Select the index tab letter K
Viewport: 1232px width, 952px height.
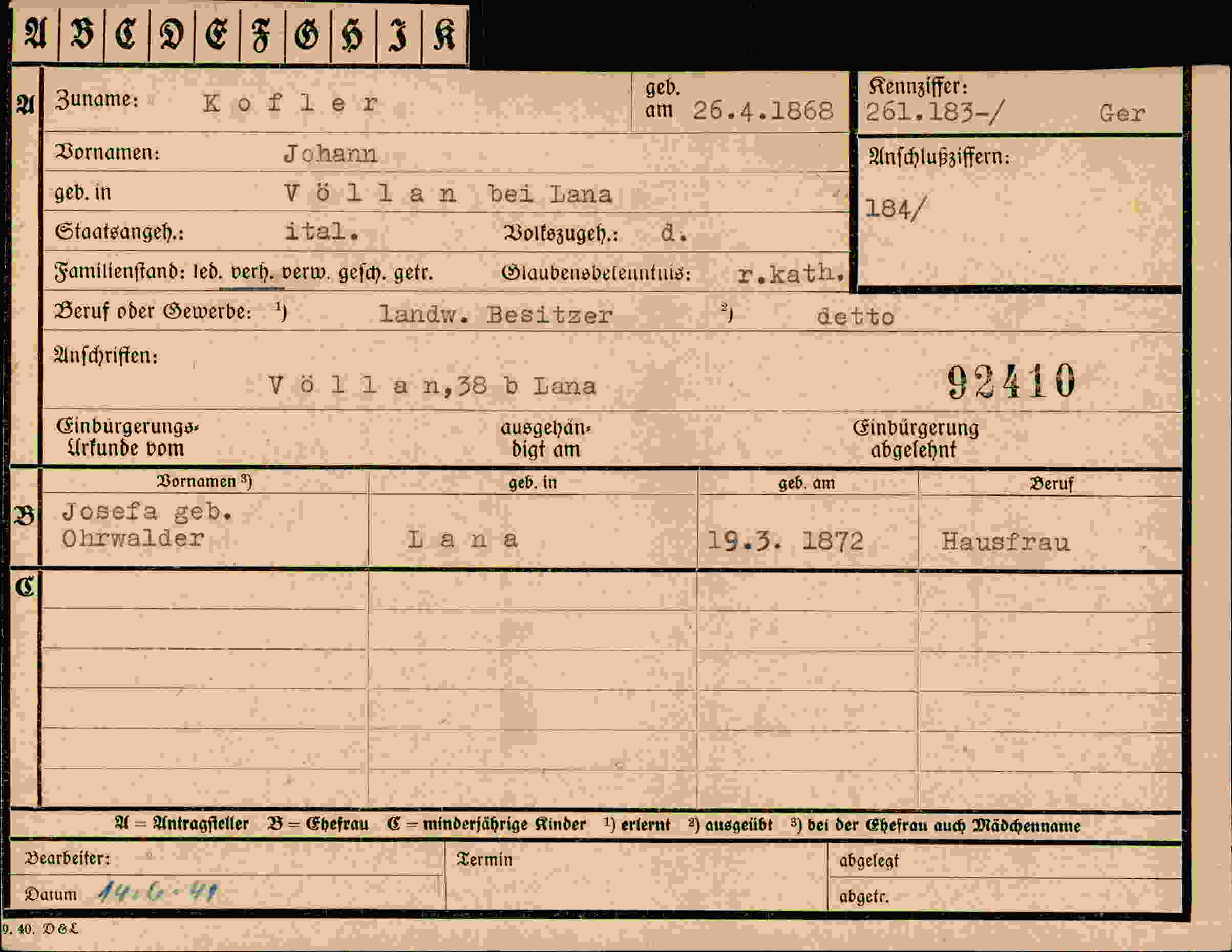click(444, 35)
